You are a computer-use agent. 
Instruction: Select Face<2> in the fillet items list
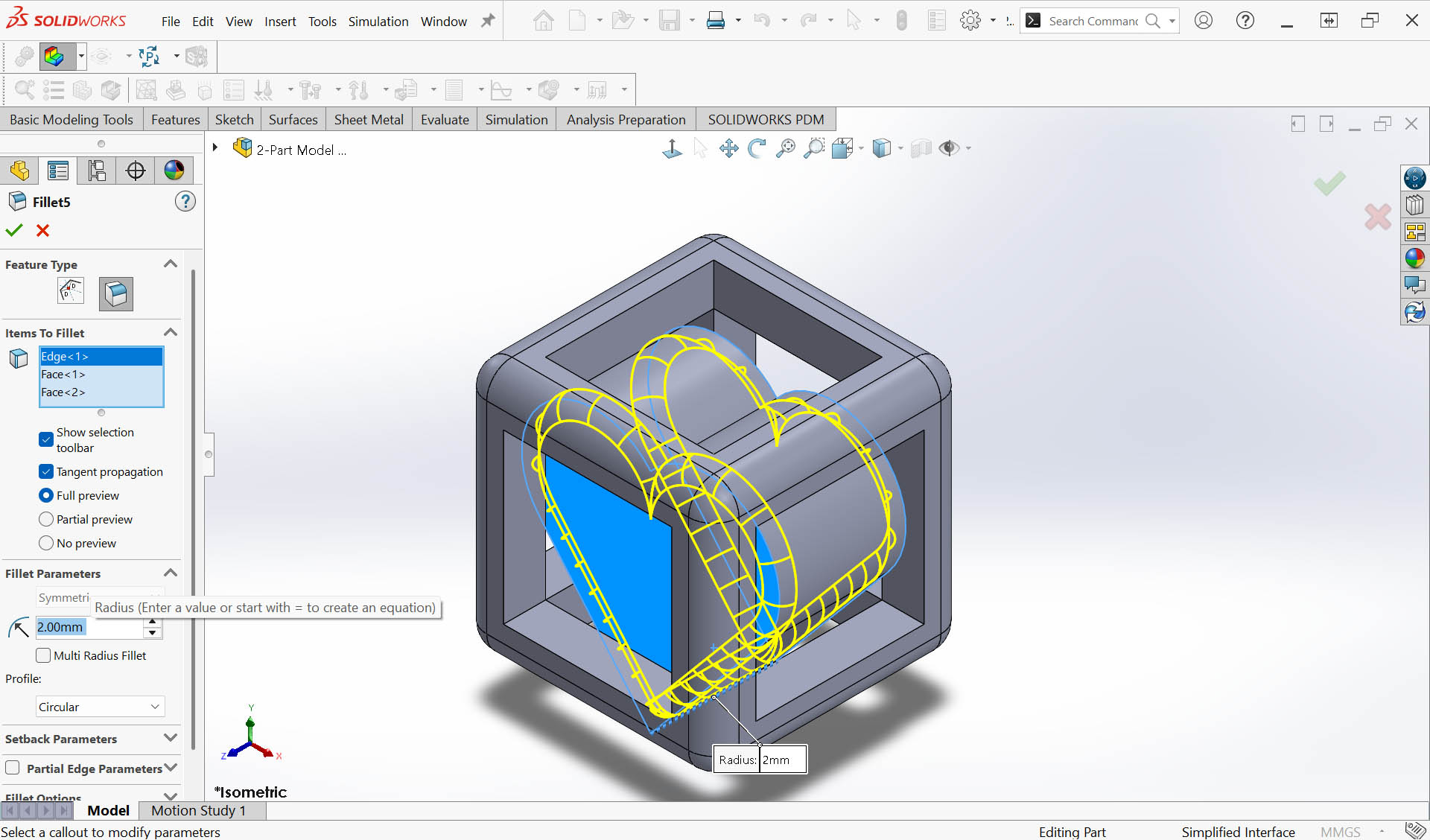tap(64, 392)
